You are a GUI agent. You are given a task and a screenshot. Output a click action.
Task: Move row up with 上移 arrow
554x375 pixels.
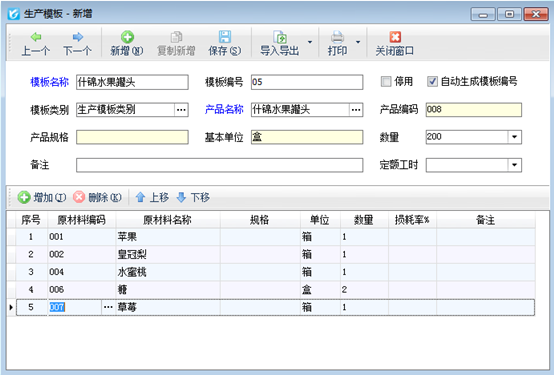140,197
